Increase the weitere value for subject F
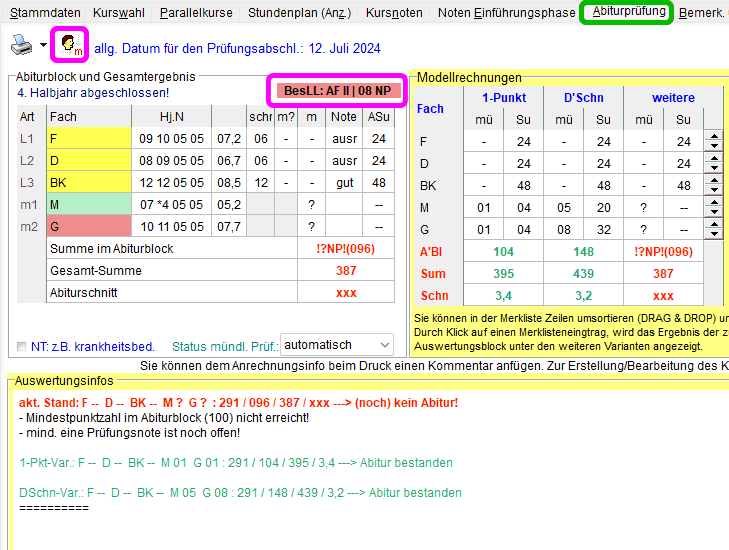729x550 pixels. 714,136
